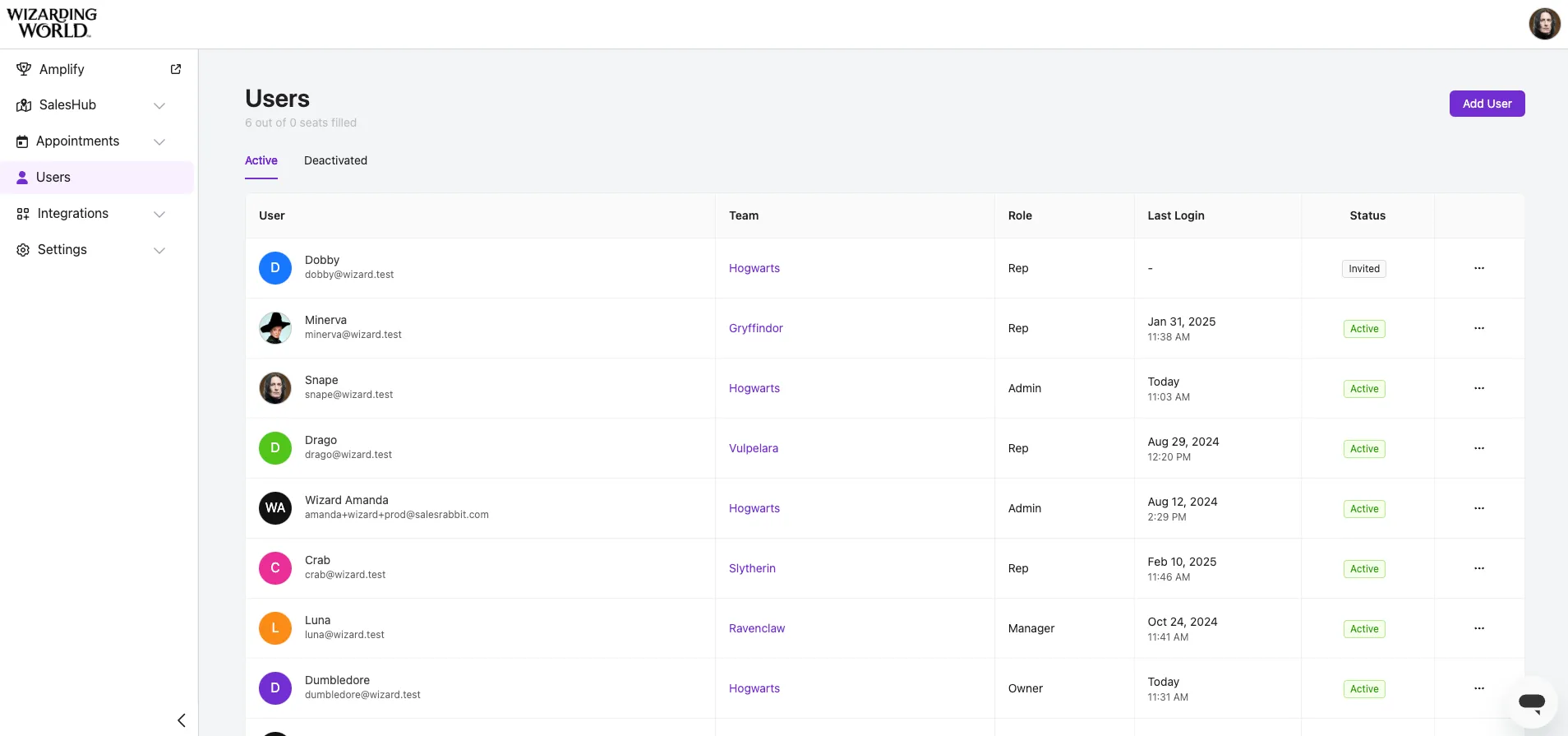Collapse the sidebar with the arrow icon
The height and width of the screenshot is (736, 1568).
point(182,720)
